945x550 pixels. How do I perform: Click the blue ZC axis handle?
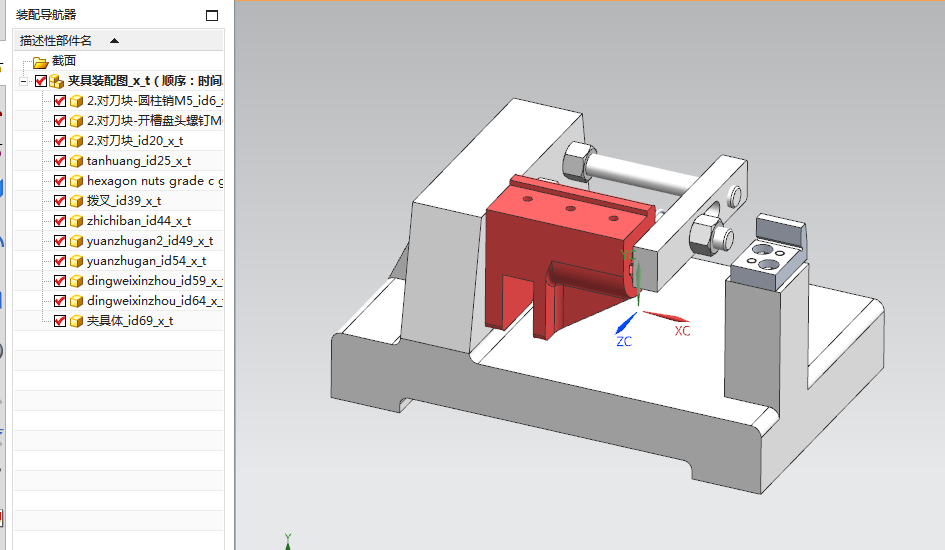(625, 323)
